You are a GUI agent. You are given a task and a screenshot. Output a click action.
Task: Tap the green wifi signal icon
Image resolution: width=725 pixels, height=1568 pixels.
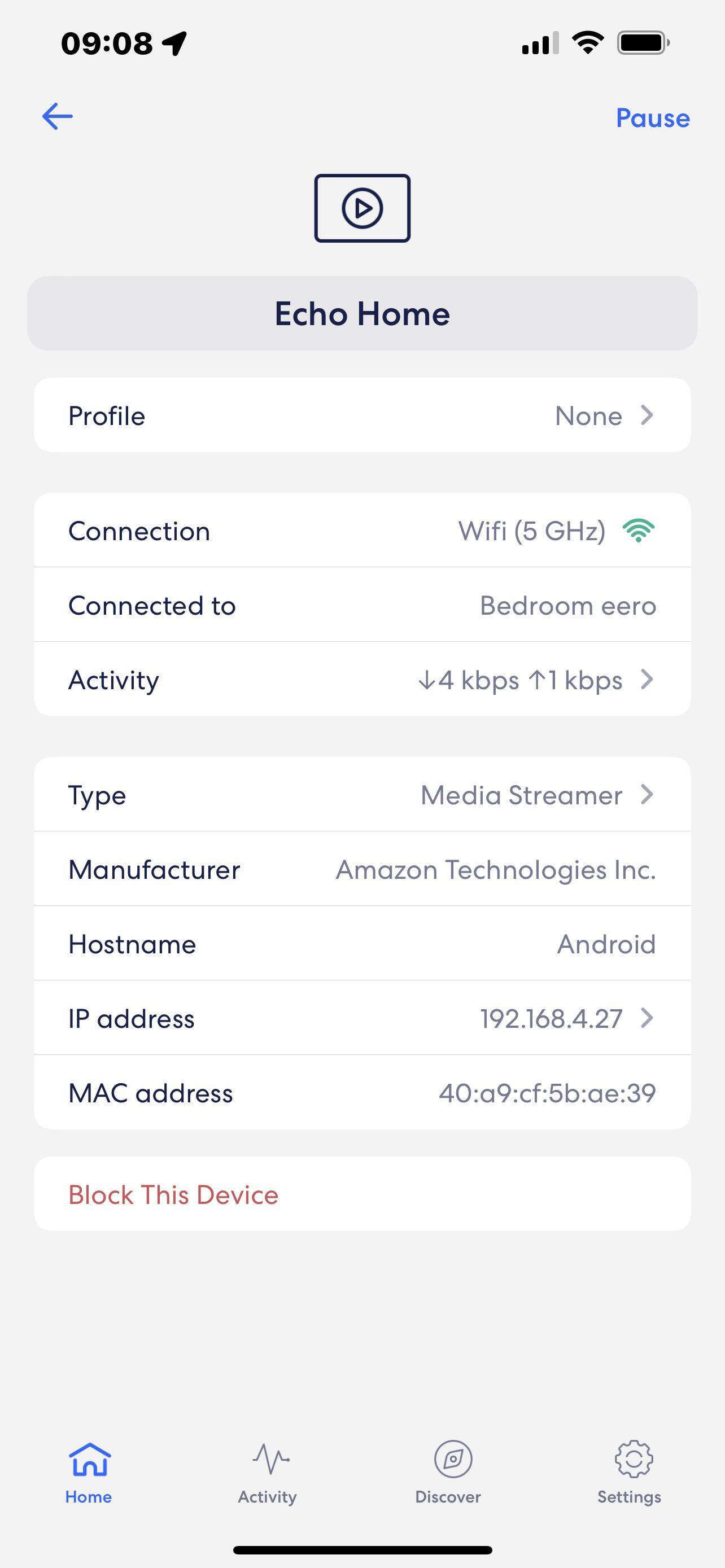[638, 531]
